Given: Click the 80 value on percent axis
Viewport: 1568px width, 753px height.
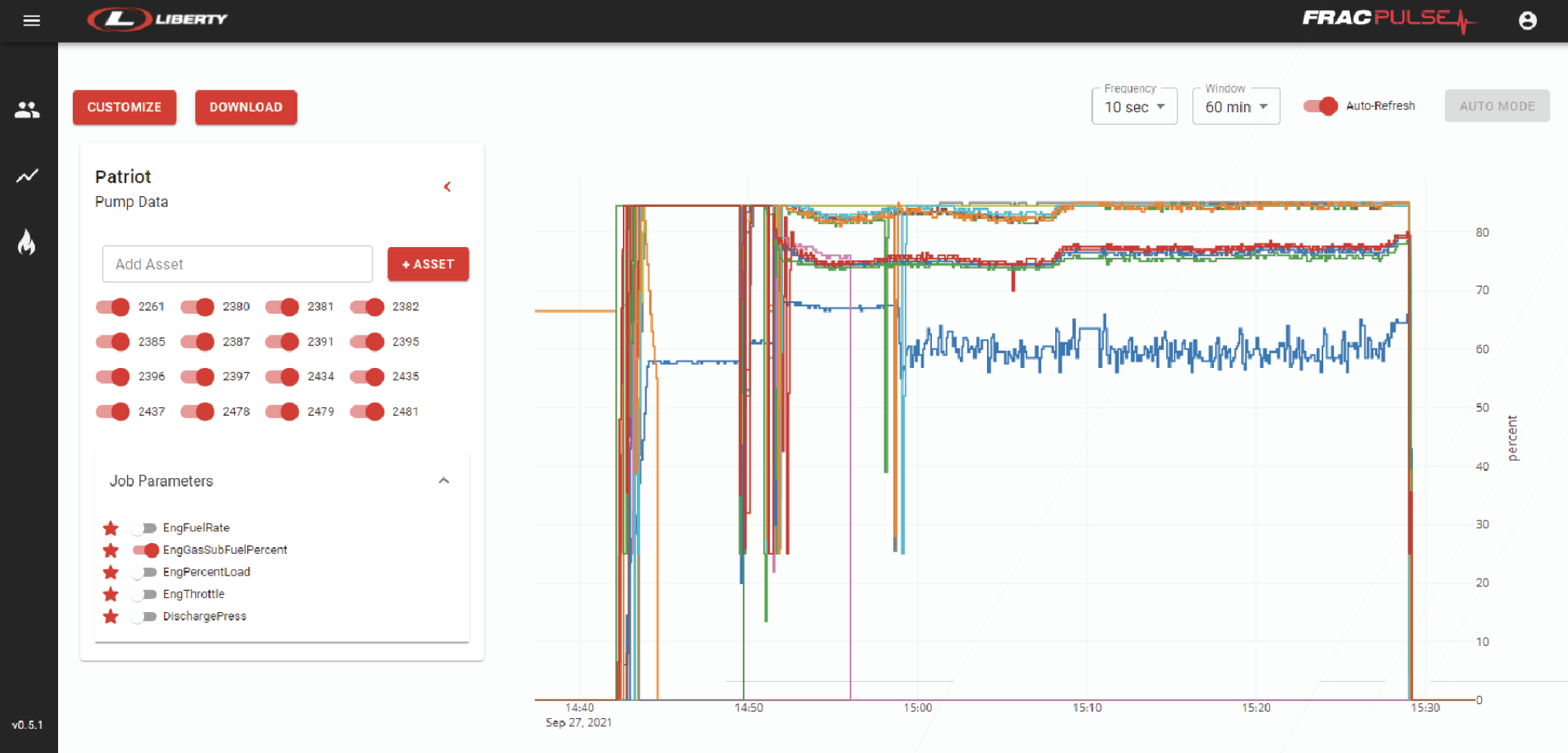Looking at the screenshot, I should pyautogui.click(x=1482, y=232).
